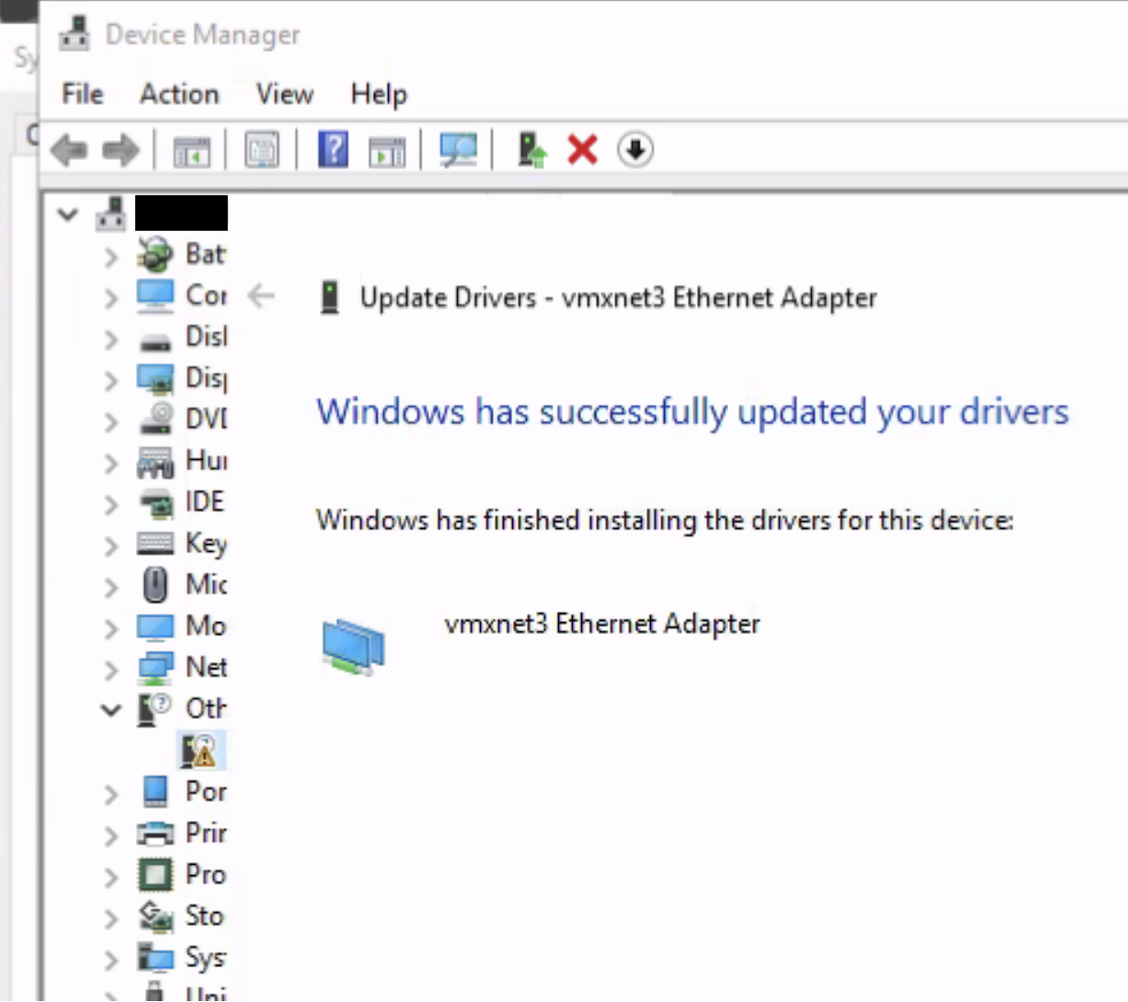Select the Network adapters category icon

coord(156,668)
